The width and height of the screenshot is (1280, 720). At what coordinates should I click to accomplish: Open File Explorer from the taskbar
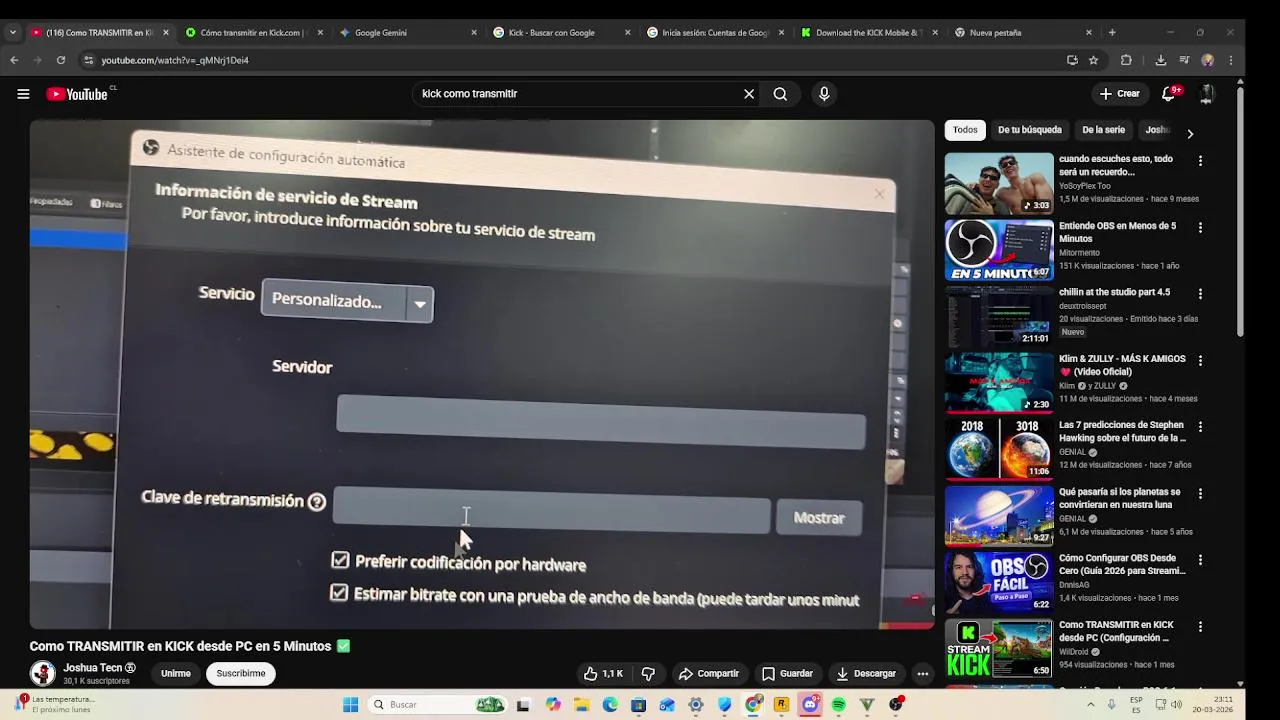[581, 705]
